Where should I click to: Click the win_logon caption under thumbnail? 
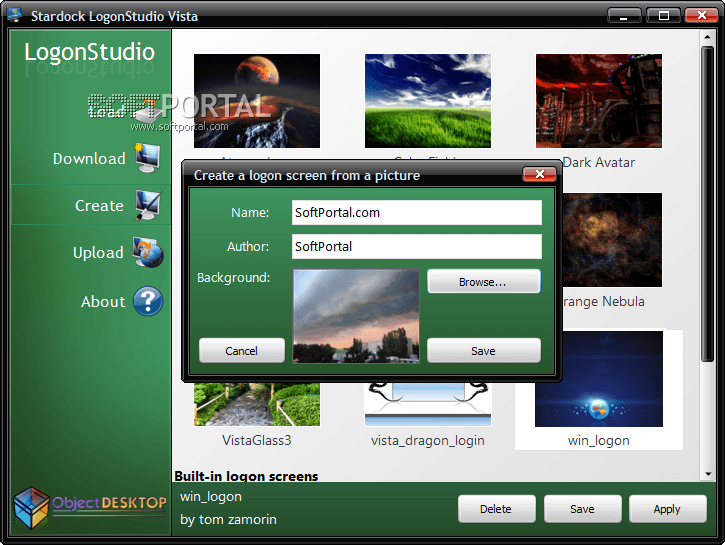click(599, 441)
